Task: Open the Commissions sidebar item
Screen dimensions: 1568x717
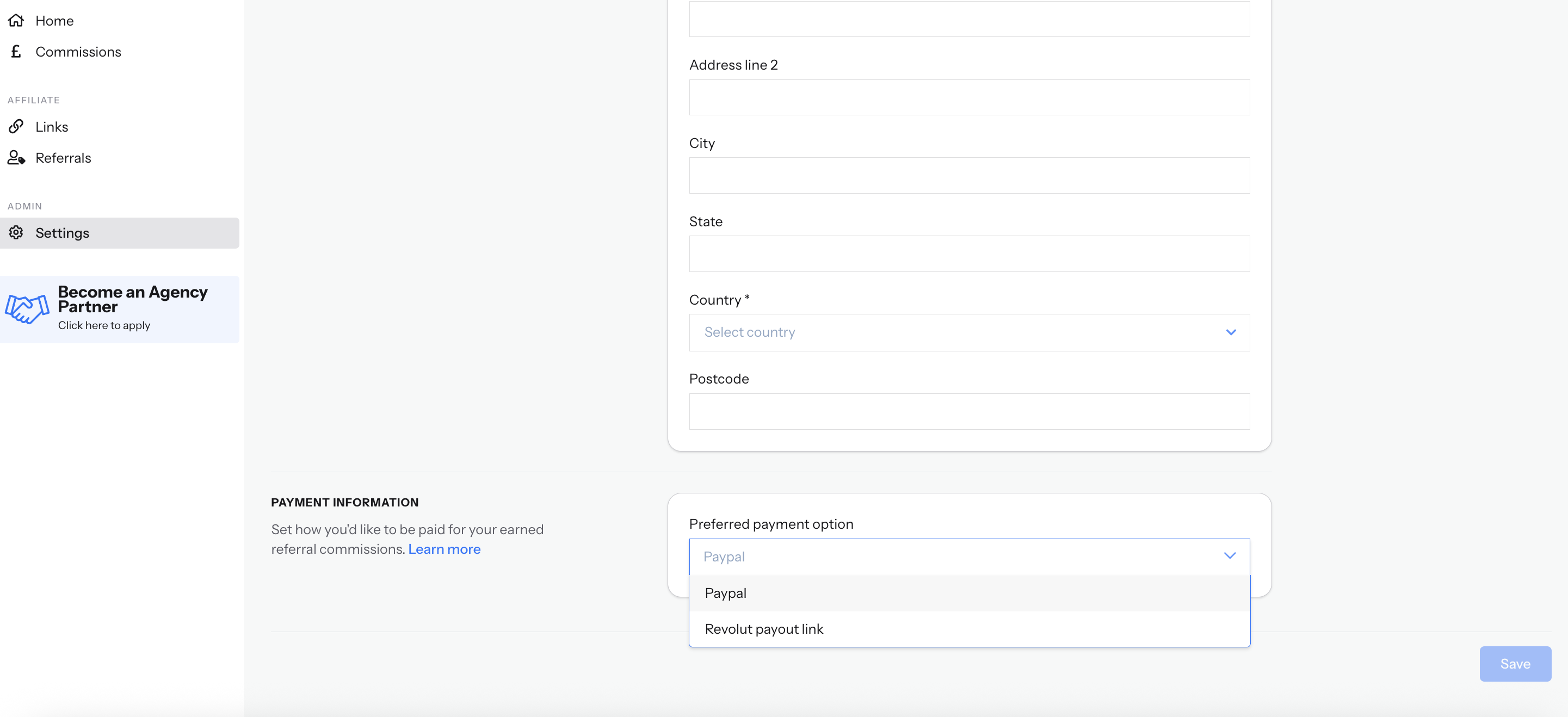Action: [78, 52]
